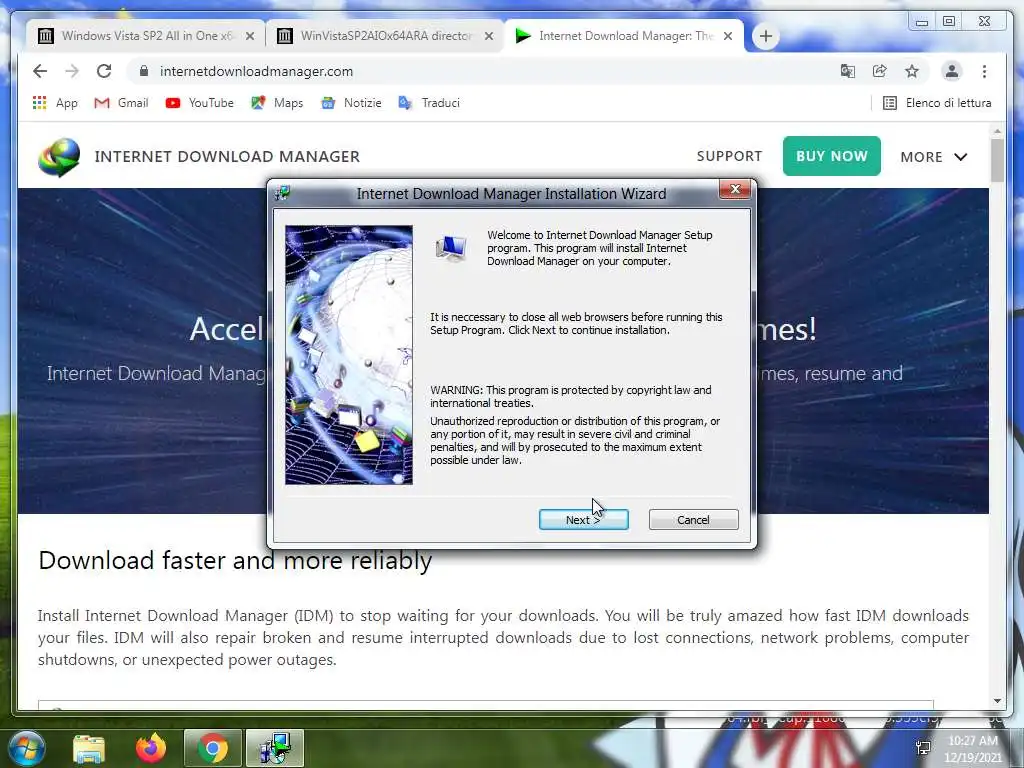This screenshot has width=1024, height=768.
Task: Open the Chrome three-dot menu
Action: [x=984, y=71]
